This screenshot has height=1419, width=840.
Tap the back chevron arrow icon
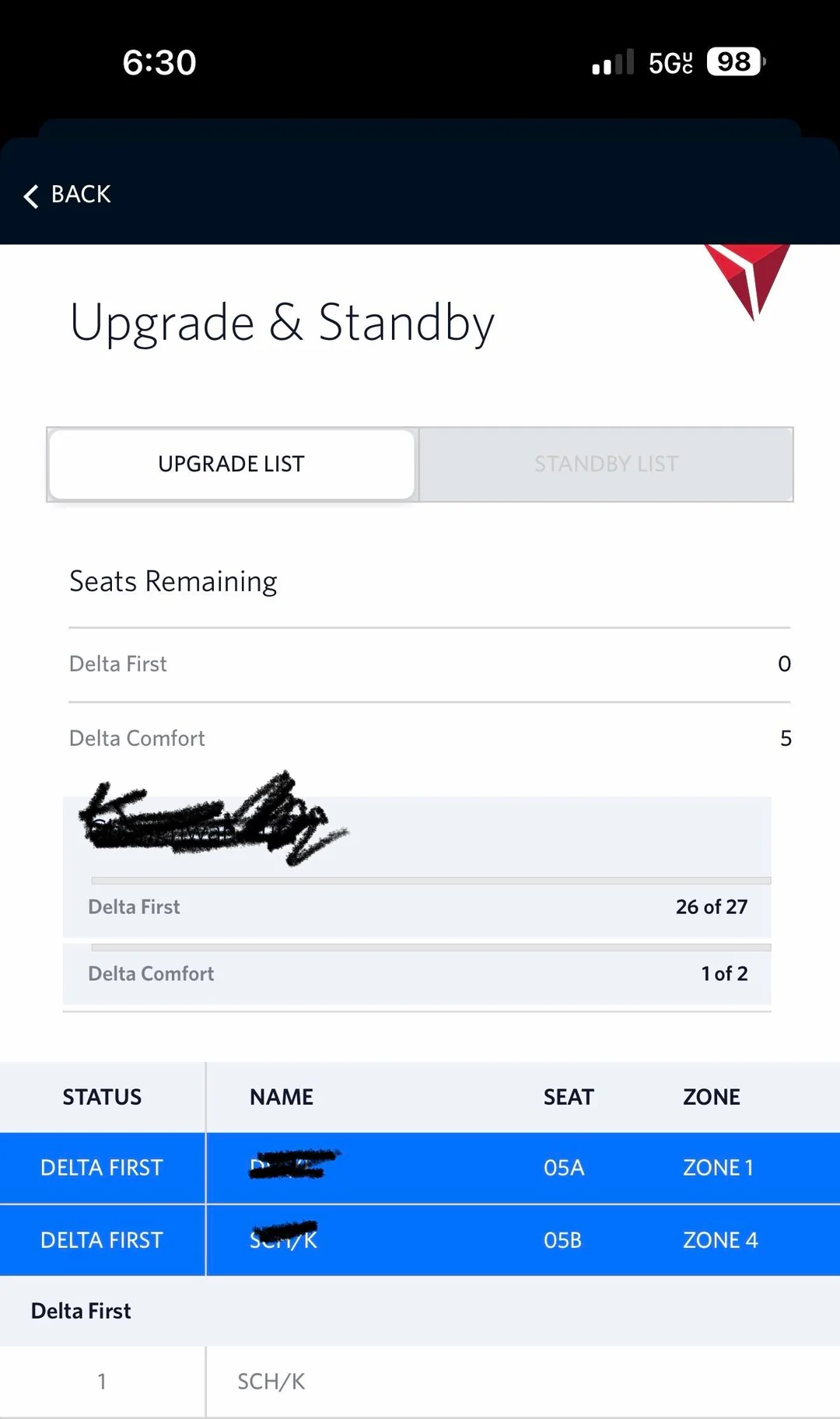[x=31, y=196]
